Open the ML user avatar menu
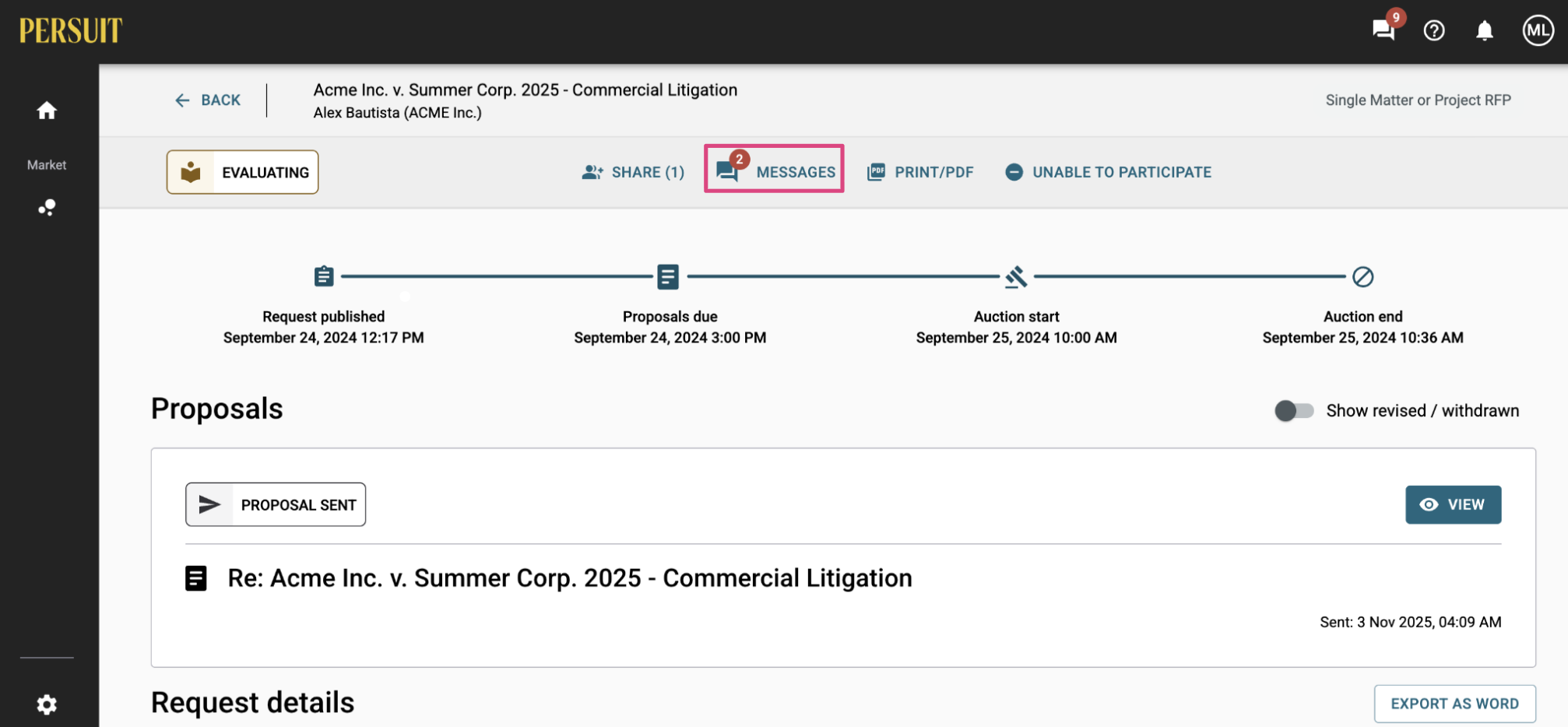 click(1538, 30)
